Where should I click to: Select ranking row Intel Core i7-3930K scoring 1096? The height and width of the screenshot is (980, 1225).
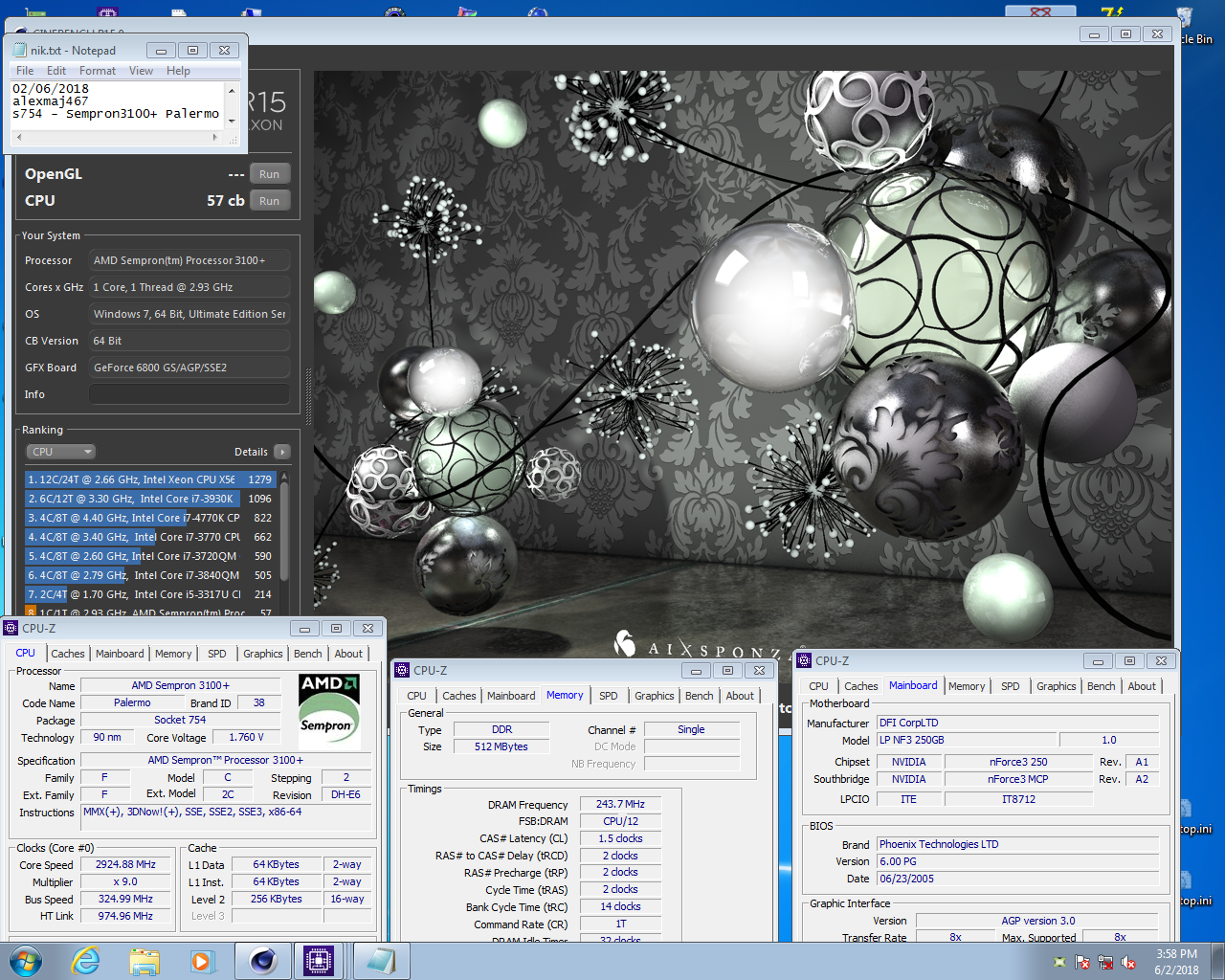150,499
